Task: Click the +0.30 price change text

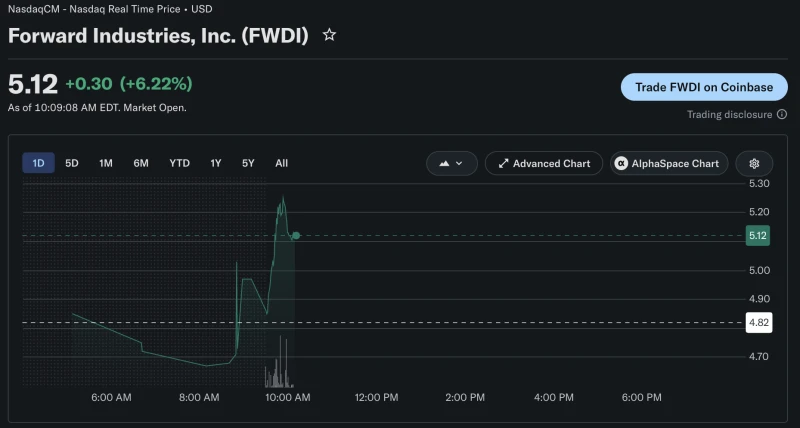Action: [89, 84]
